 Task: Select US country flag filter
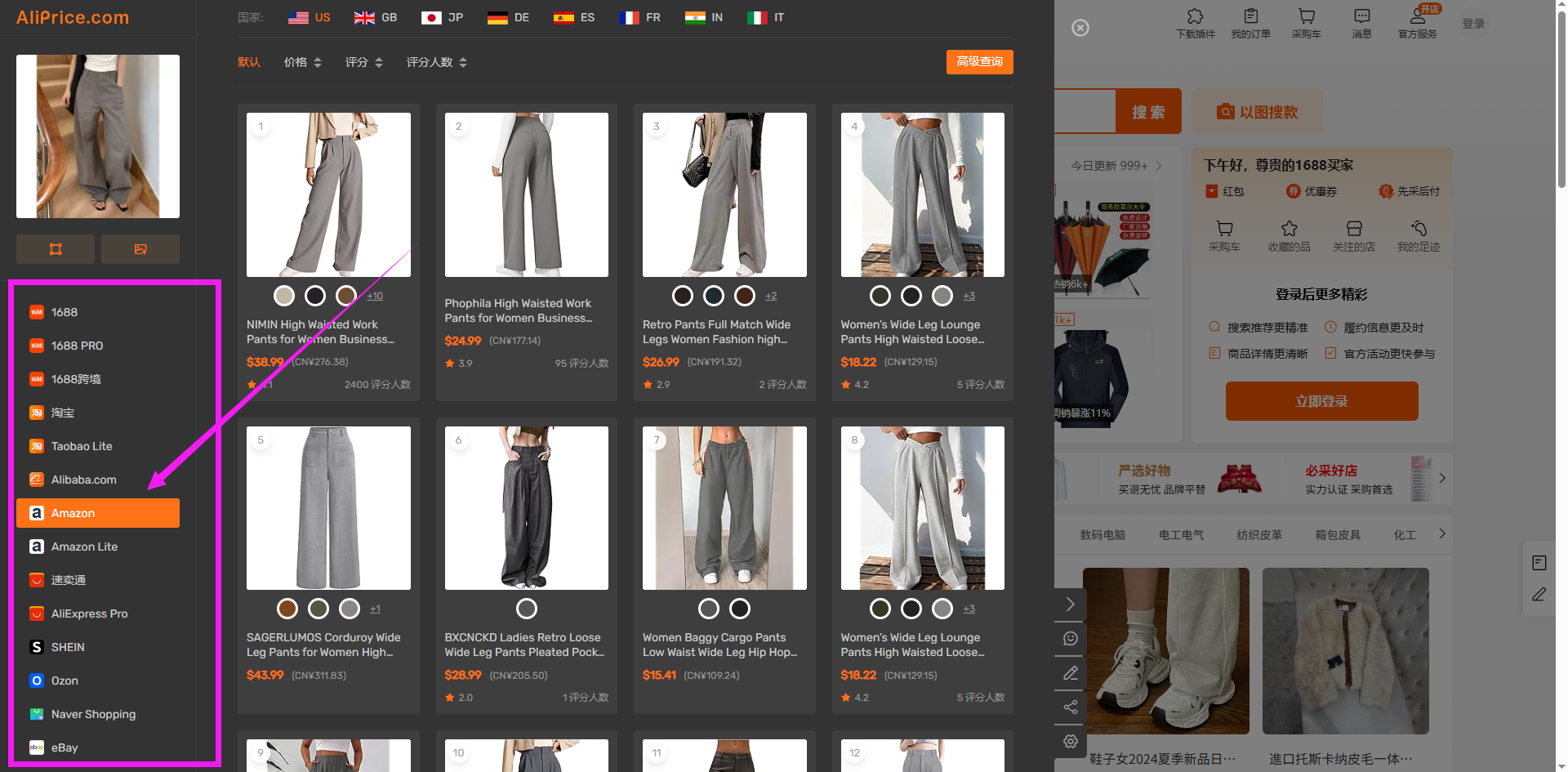coord(310,17)
